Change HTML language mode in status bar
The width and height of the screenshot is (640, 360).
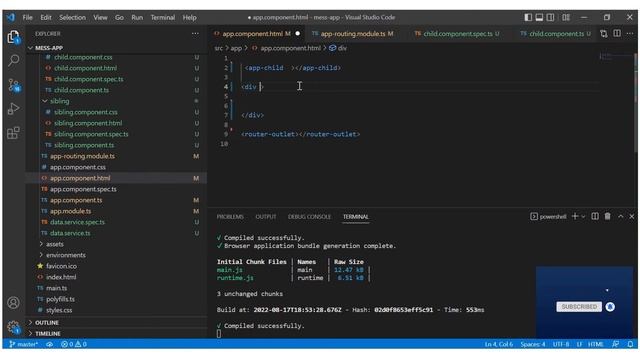596,344
